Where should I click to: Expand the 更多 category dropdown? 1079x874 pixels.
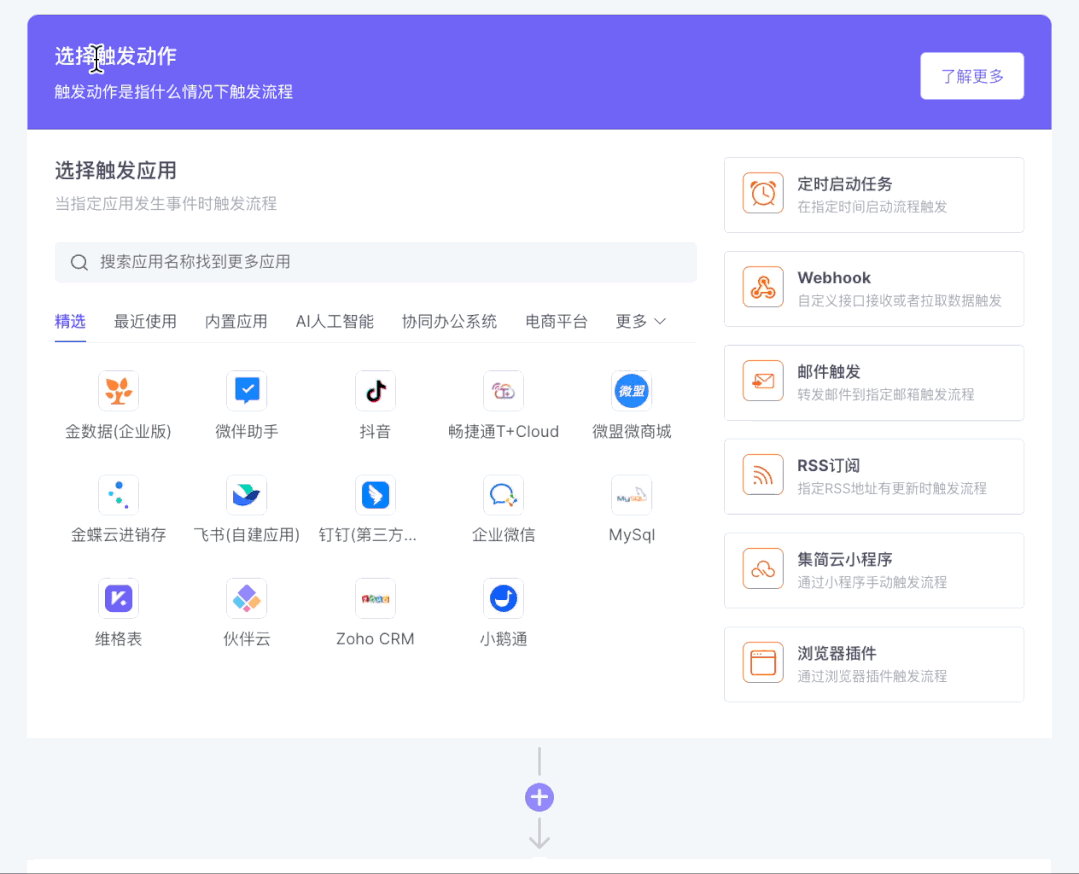point(640,321)
